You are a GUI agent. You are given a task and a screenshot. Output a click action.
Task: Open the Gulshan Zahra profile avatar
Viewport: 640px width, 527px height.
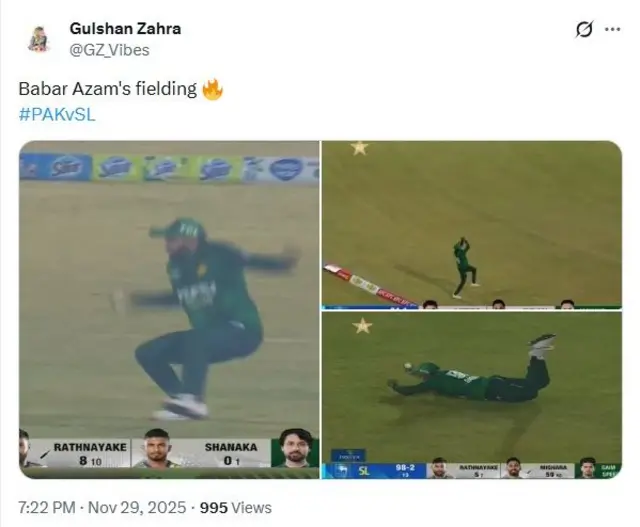pos(39,39)
